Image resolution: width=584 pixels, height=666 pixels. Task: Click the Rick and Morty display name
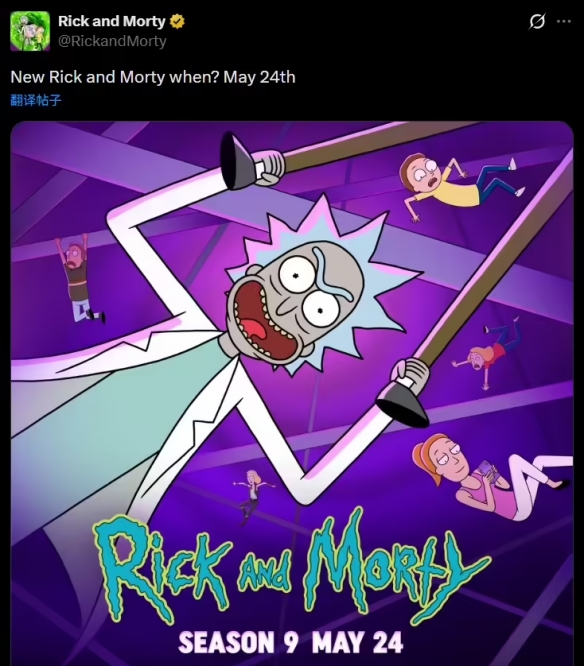click(x=112, y=21)
